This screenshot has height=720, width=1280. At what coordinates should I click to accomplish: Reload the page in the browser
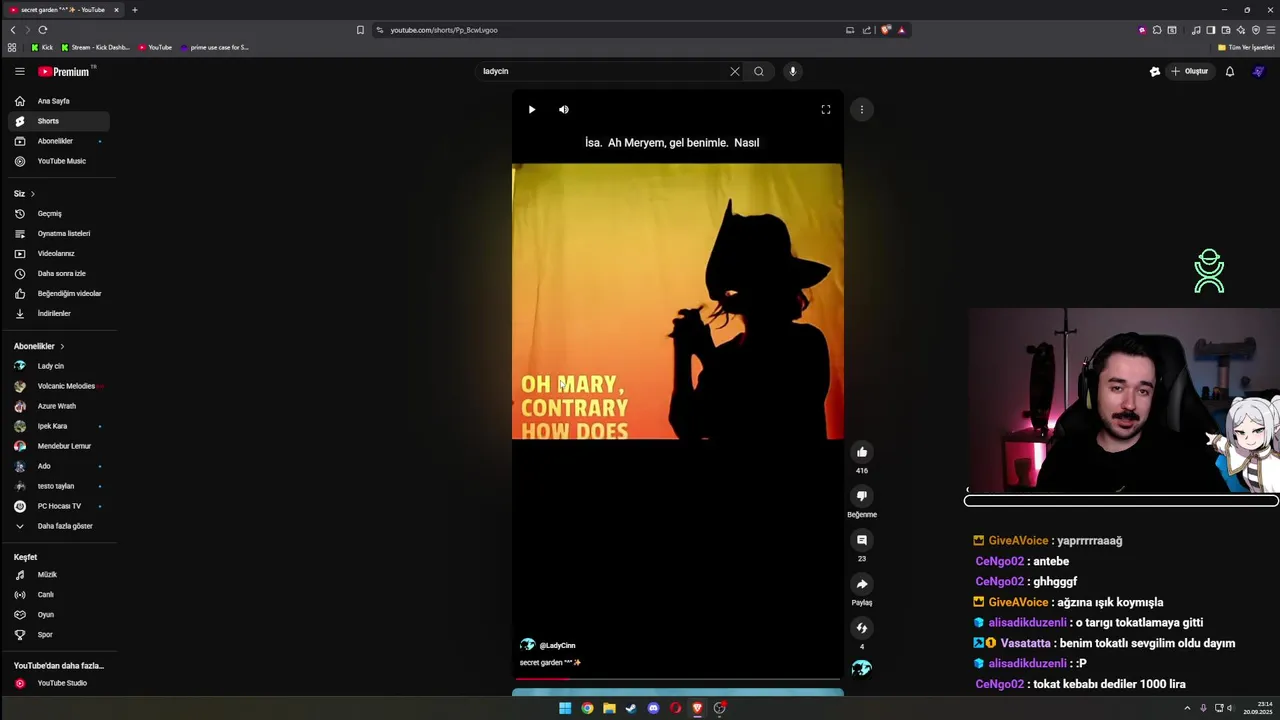pyautogui.click(x=42, y=30)
